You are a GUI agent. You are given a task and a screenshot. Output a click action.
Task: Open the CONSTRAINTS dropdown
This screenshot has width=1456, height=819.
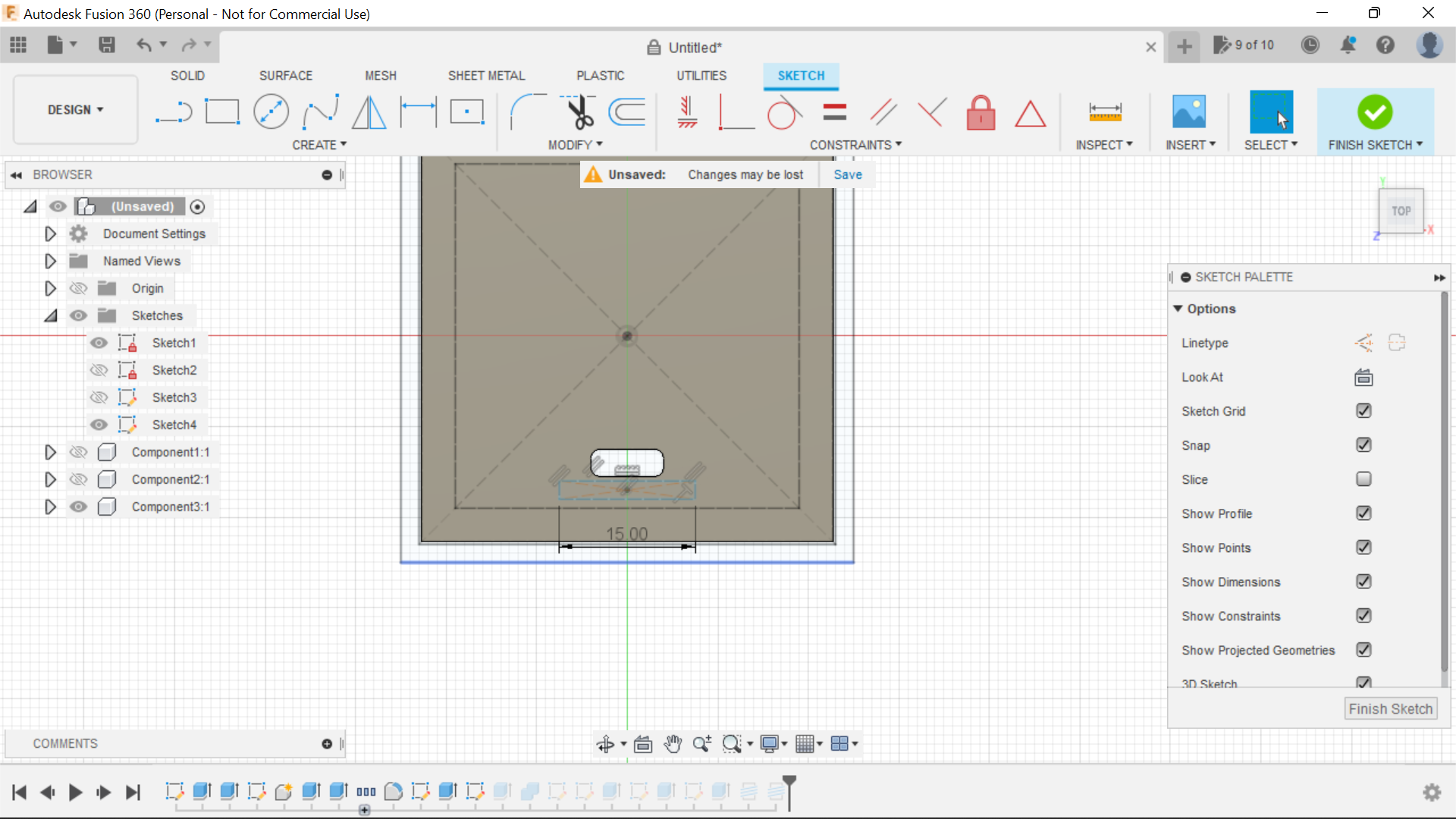[856, 145]
